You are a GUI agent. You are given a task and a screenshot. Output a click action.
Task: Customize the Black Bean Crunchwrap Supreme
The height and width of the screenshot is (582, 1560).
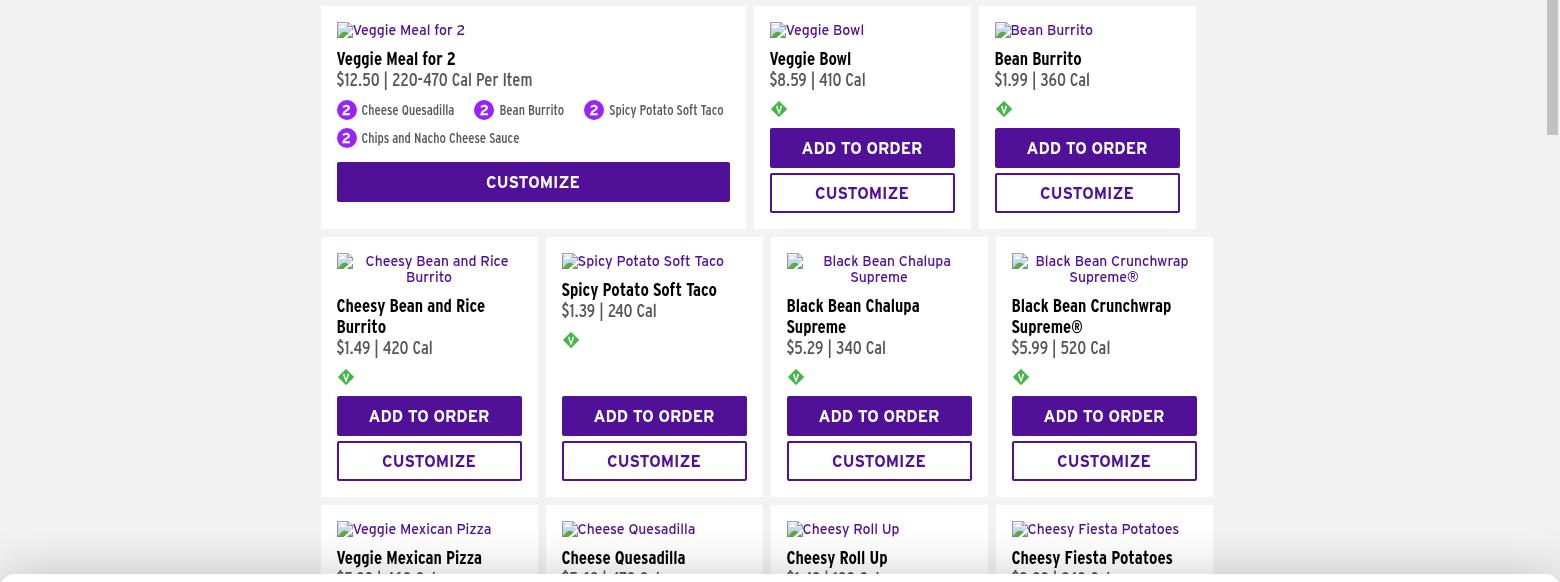point(1104,461)
